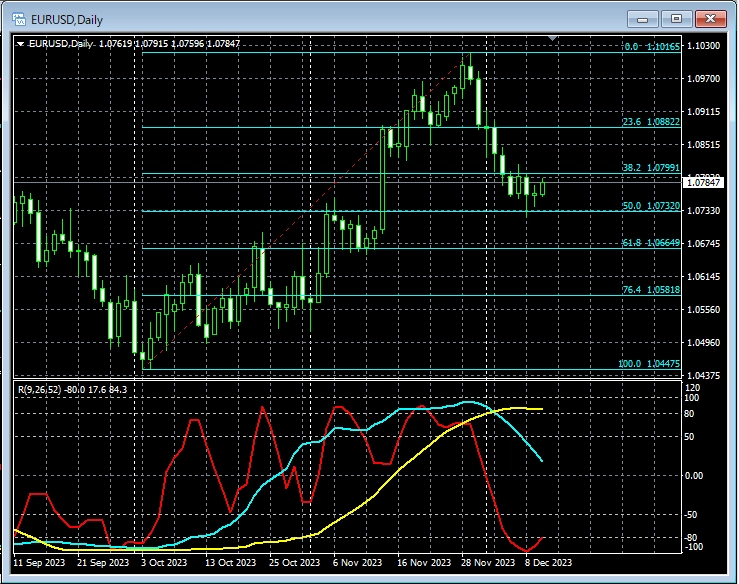The image size is (739, 584).
Task: Click the 100 level on the indicator scale
Action: tap(691, 399)
